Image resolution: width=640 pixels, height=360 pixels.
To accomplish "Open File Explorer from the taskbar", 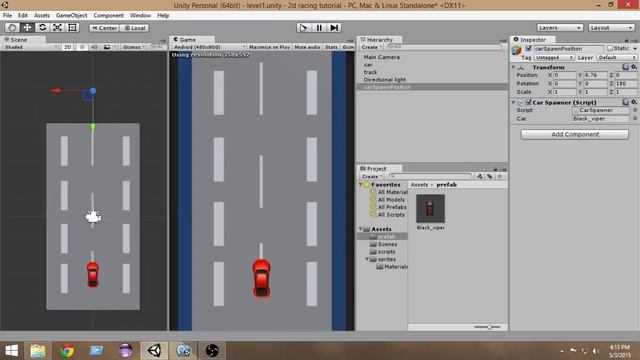I will tap(38, 350).
